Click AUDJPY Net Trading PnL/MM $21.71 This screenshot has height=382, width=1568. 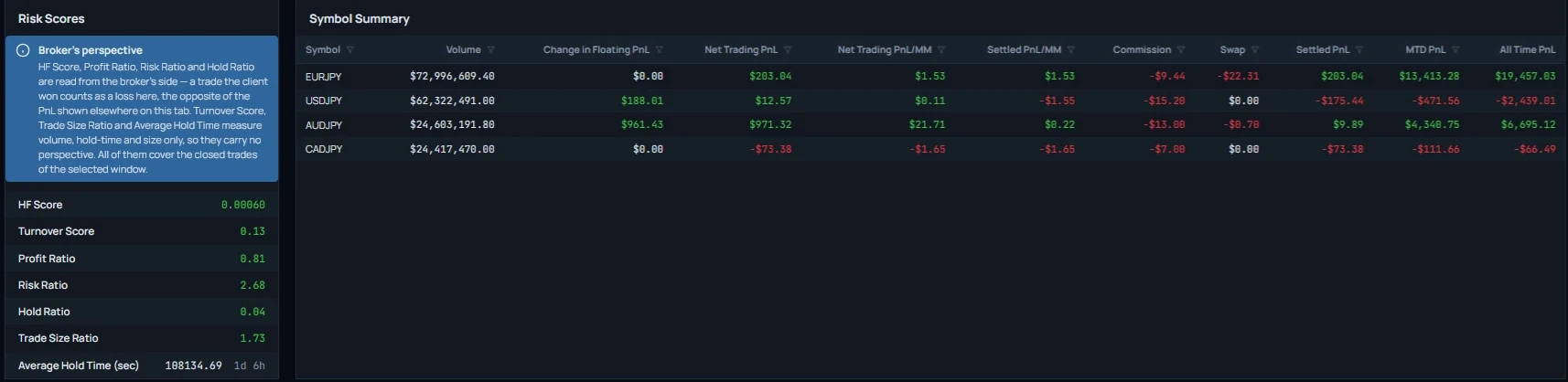(927, 125)
